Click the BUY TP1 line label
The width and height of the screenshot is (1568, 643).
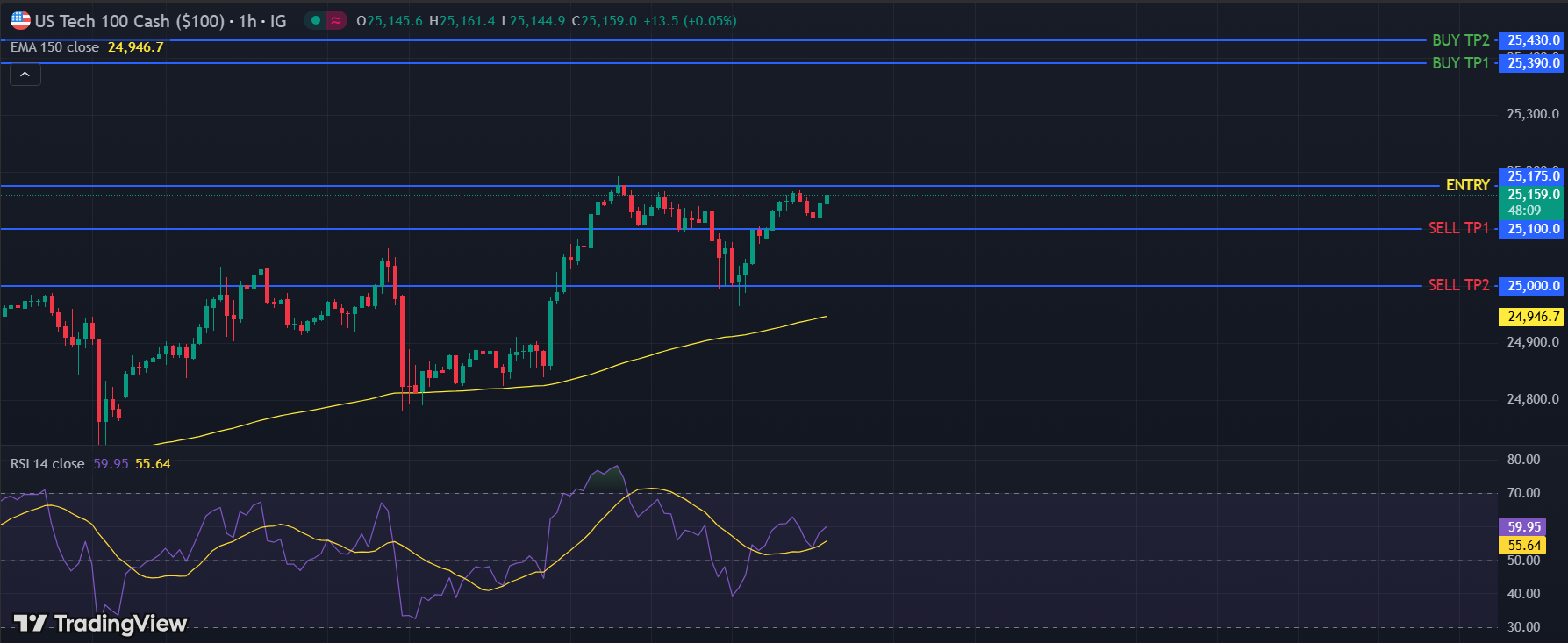point(1460,63)
